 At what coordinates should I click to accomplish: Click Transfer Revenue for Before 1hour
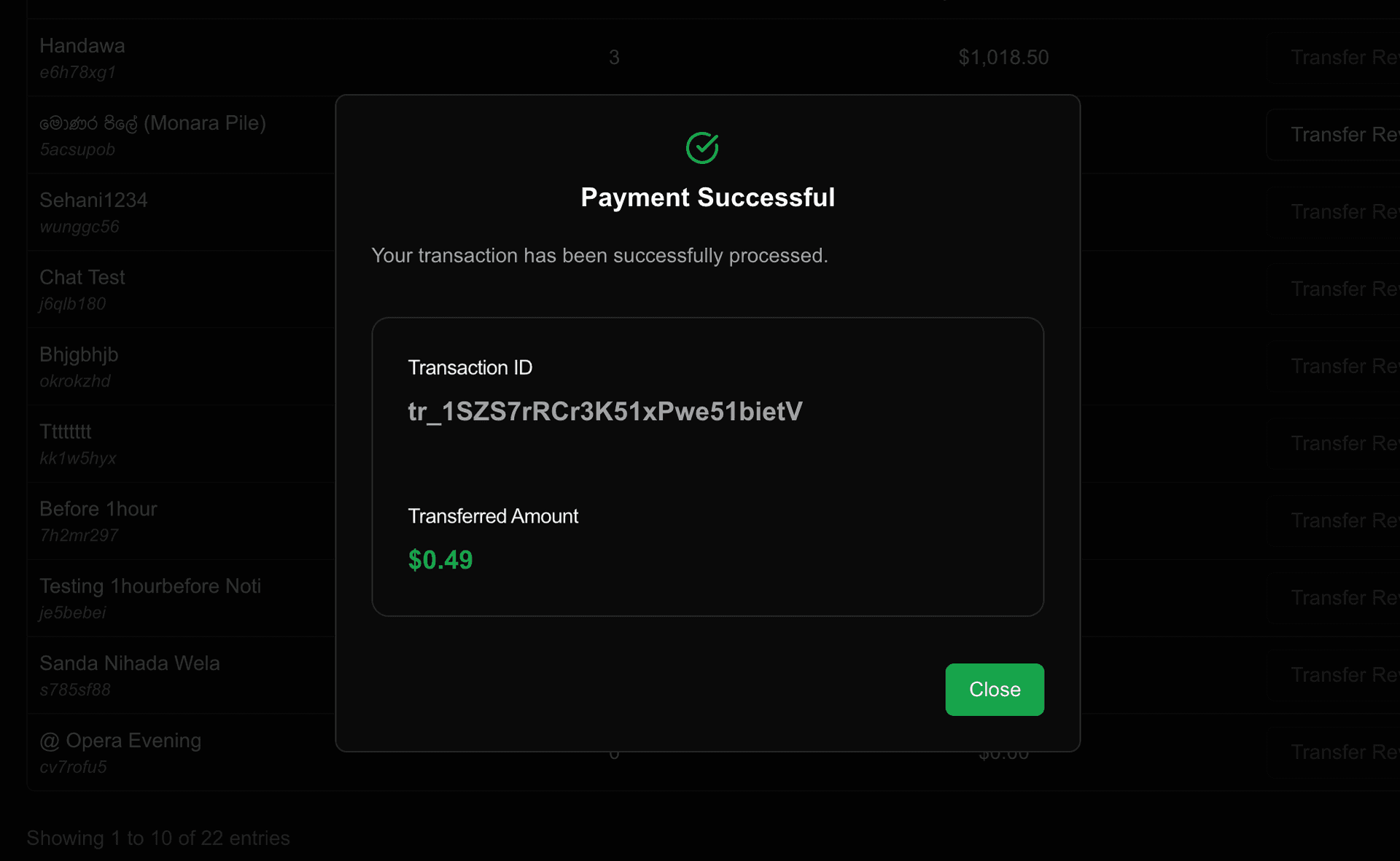coord(1344,520)
